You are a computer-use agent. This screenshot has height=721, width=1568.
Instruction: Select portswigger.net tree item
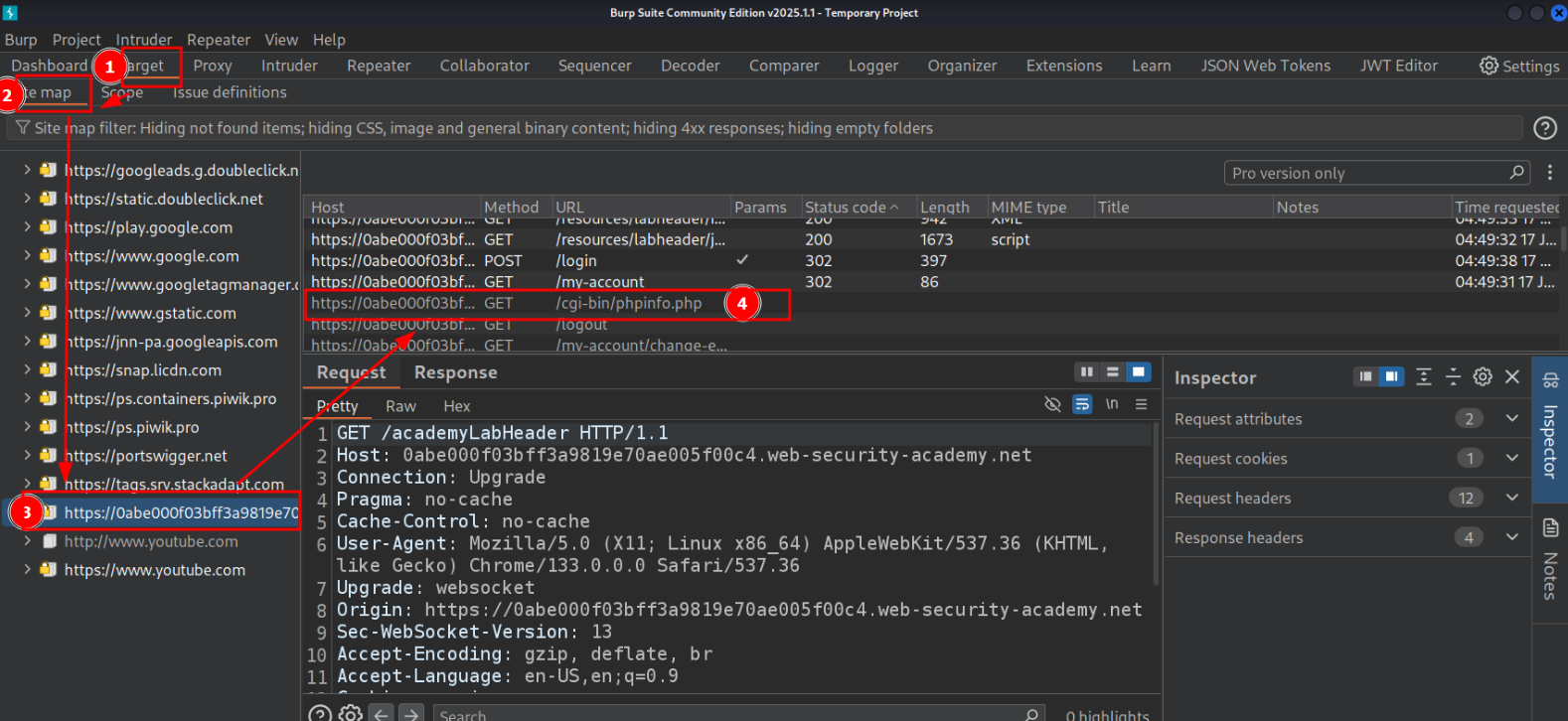click(x=145, y=456)
